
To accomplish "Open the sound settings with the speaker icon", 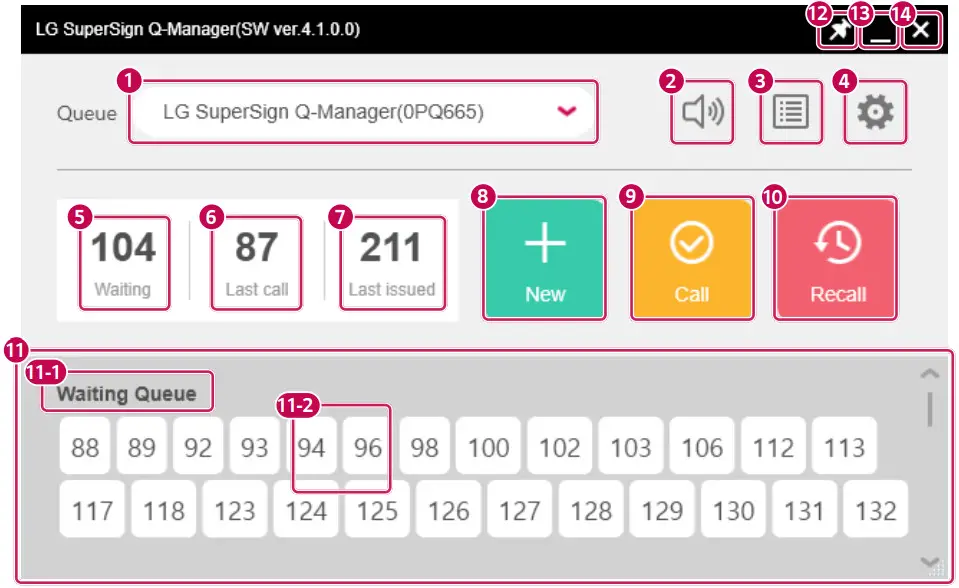I will [701, 112].
